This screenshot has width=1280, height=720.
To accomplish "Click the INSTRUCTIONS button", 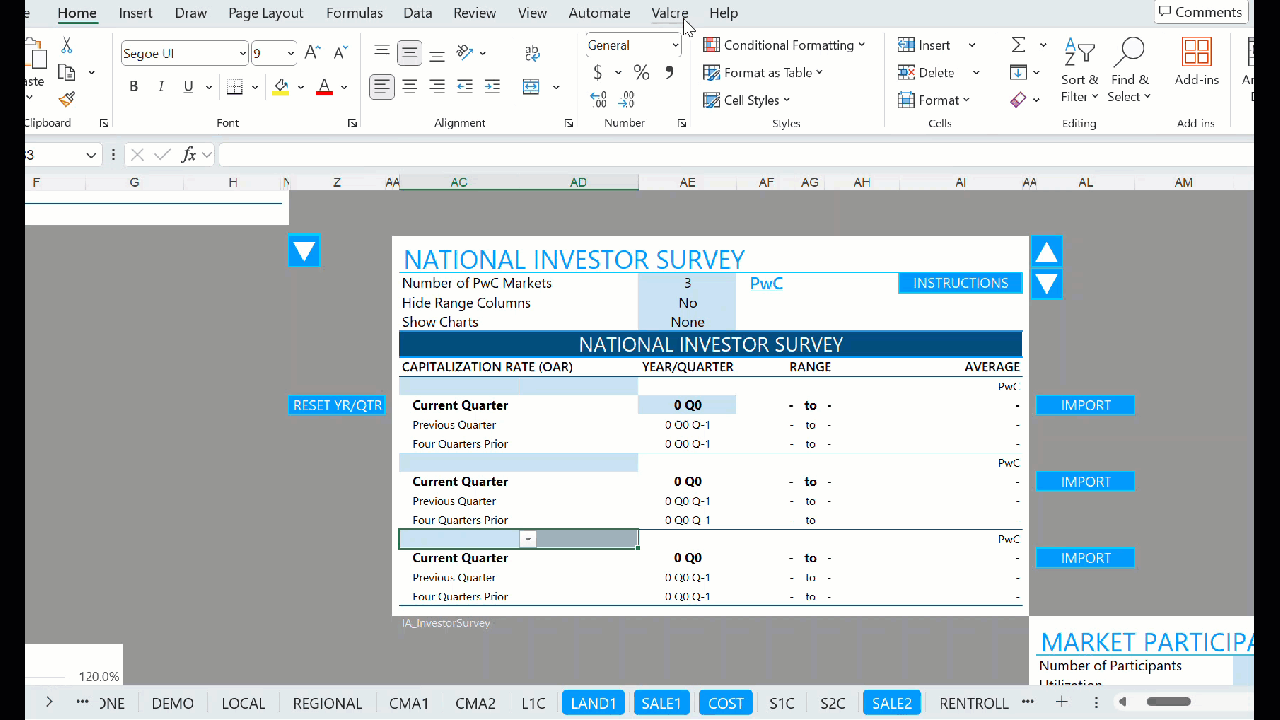I will point(960,283).
